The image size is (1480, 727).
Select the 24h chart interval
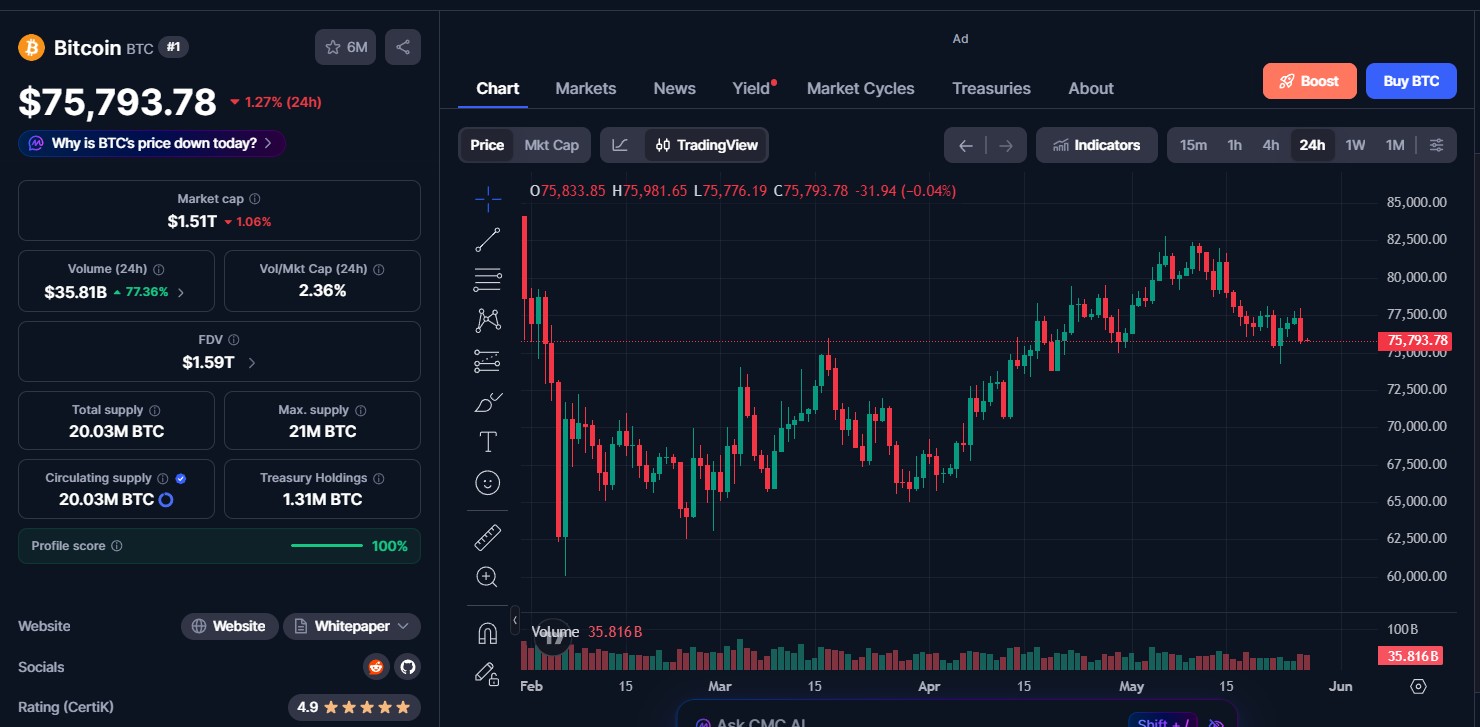coord(1312,145)
